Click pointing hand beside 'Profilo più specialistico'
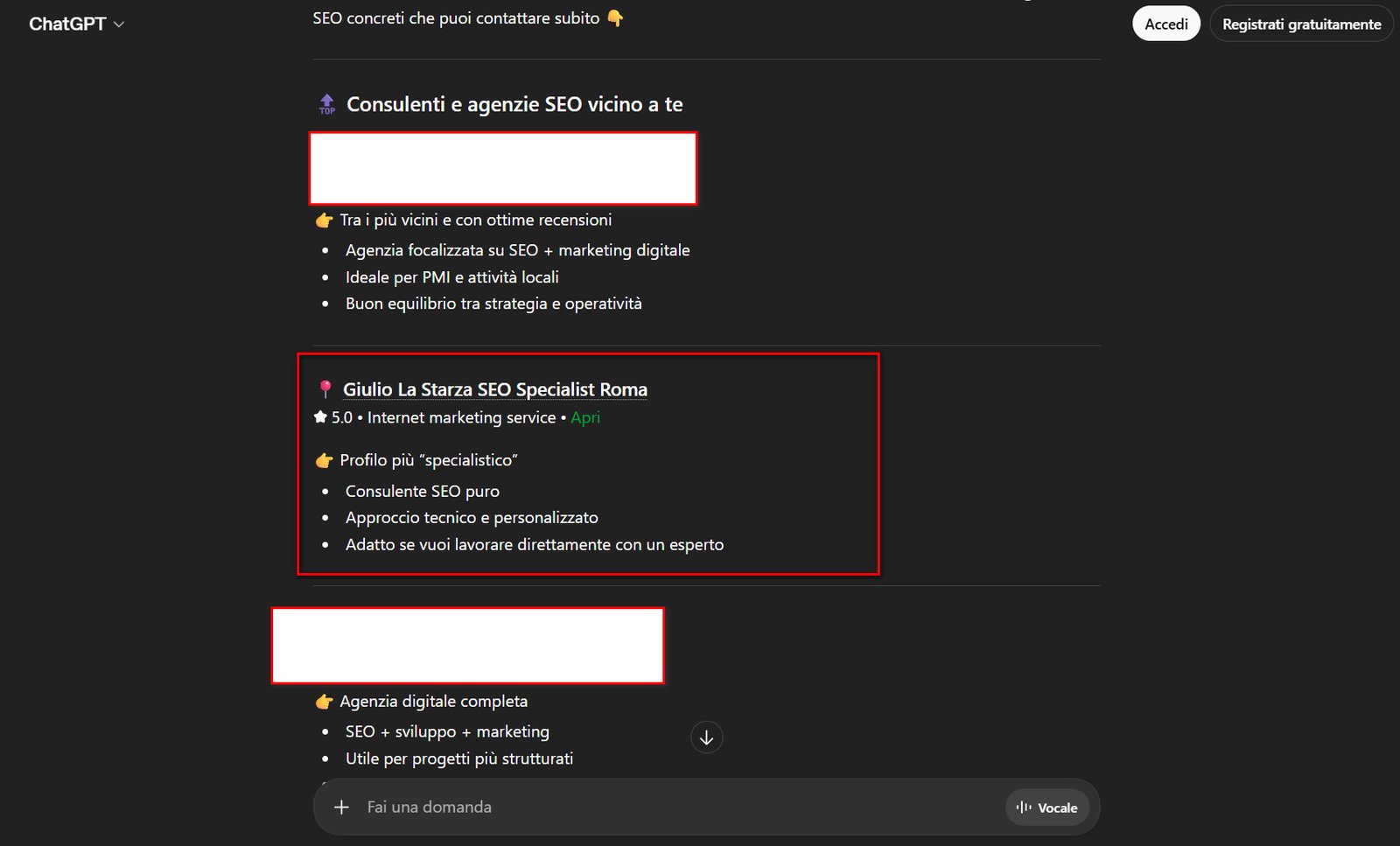The height and width of the screenshot is (846, 1400). (325, 460)
